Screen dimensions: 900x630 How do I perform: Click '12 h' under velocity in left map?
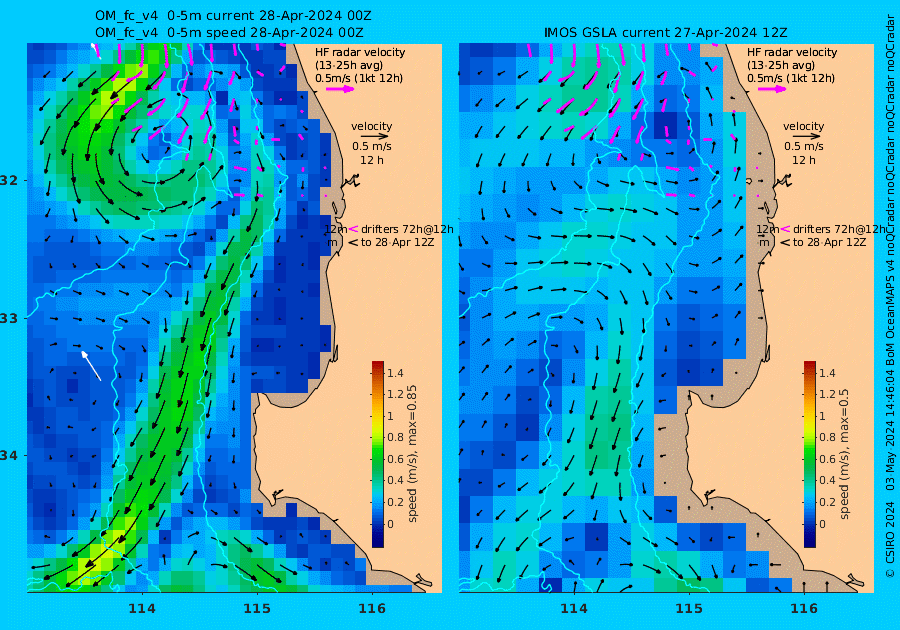(371, 160)
